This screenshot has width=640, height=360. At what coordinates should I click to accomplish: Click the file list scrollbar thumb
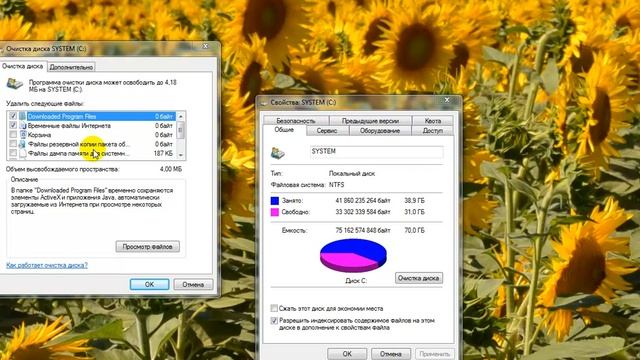coord(181,130)
